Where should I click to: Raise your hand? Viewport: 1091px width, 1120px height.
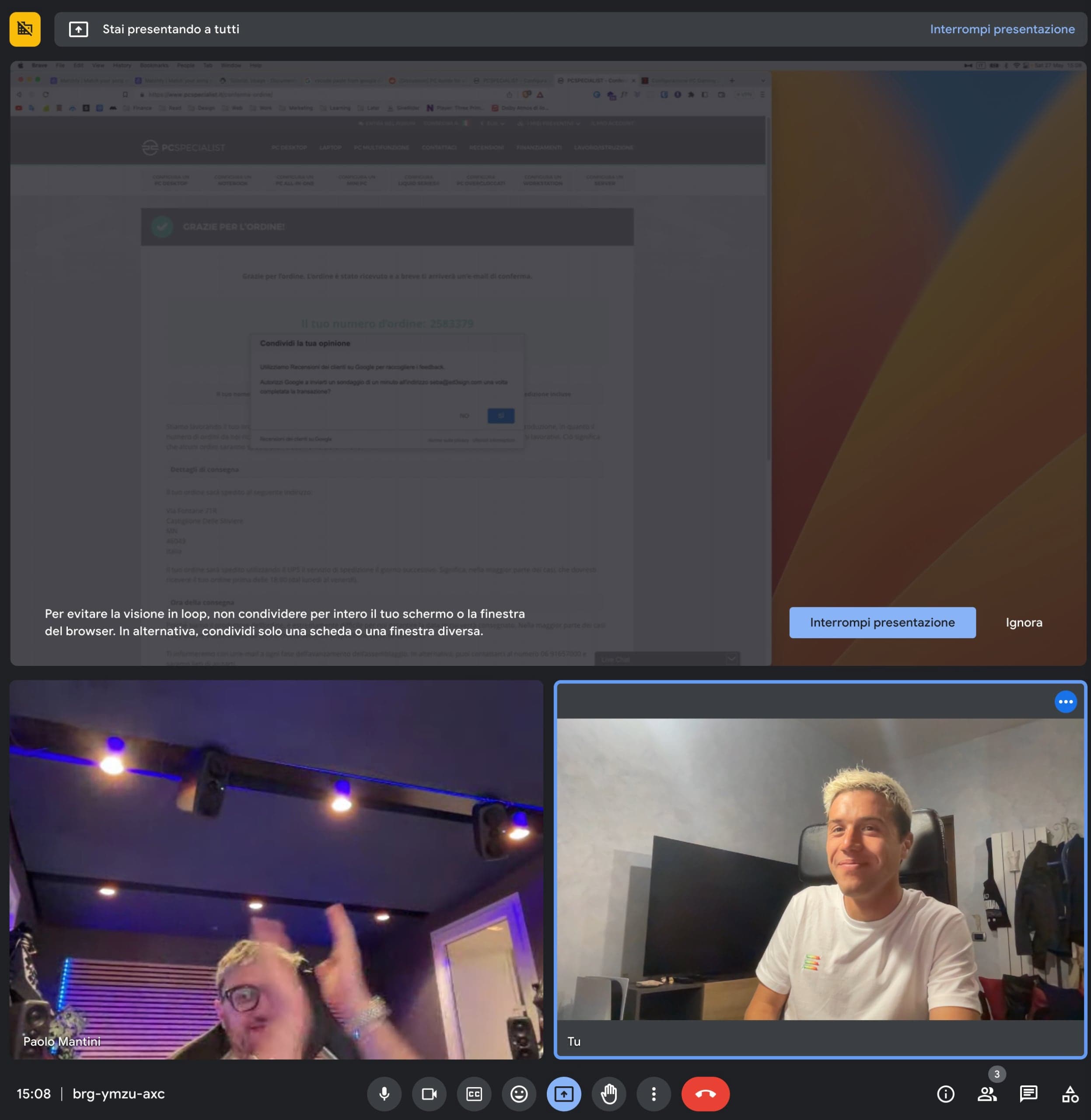[x=608, y=1094]
